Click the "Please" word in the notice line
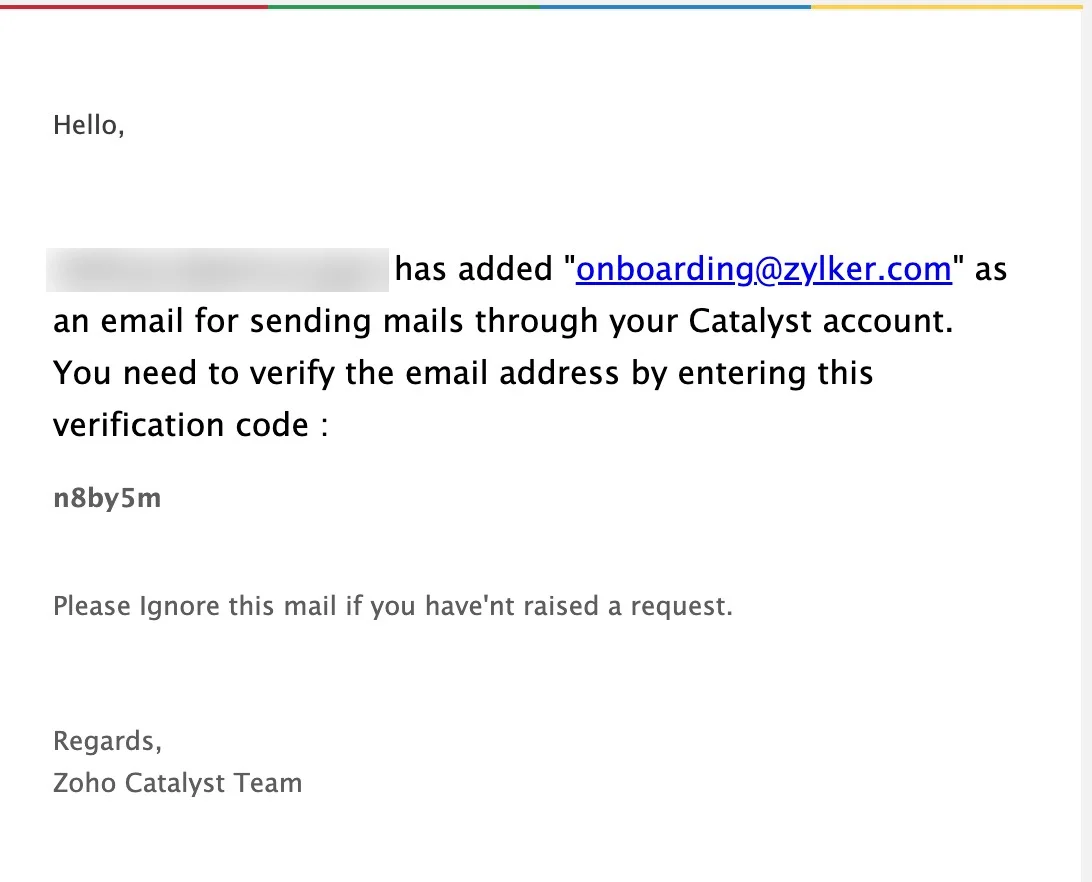Viewport: 1092px width, 882px height. click(x=92, y=606)
